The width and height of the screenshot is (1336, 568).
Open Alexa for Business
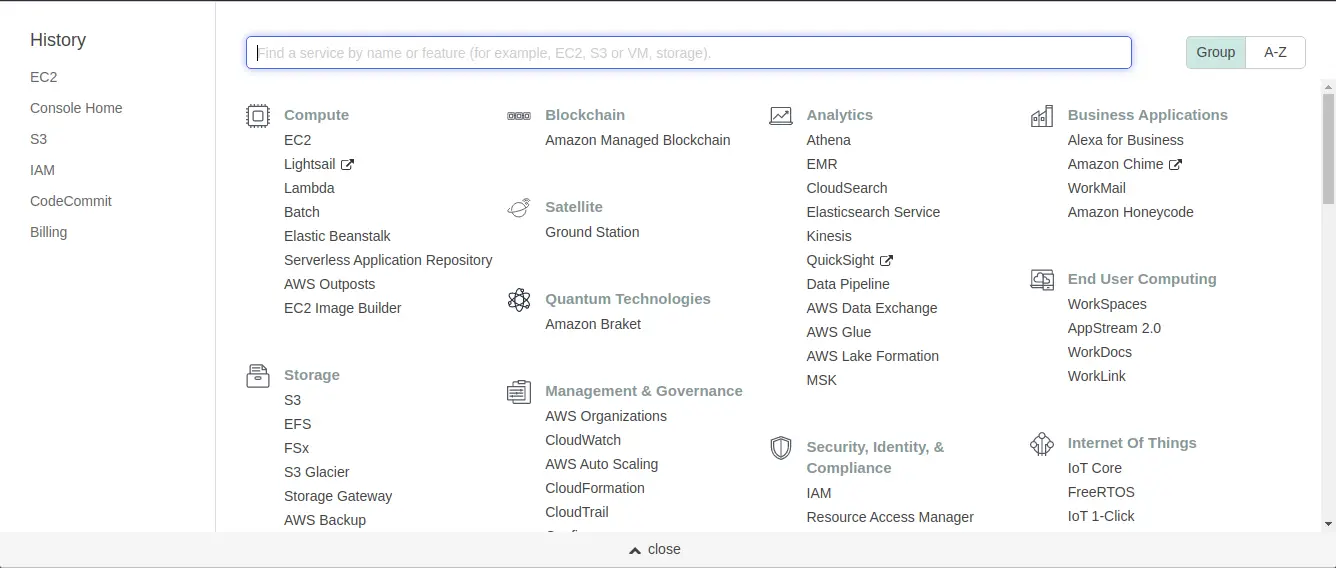pyautogui.click(x=1126, y=140)
